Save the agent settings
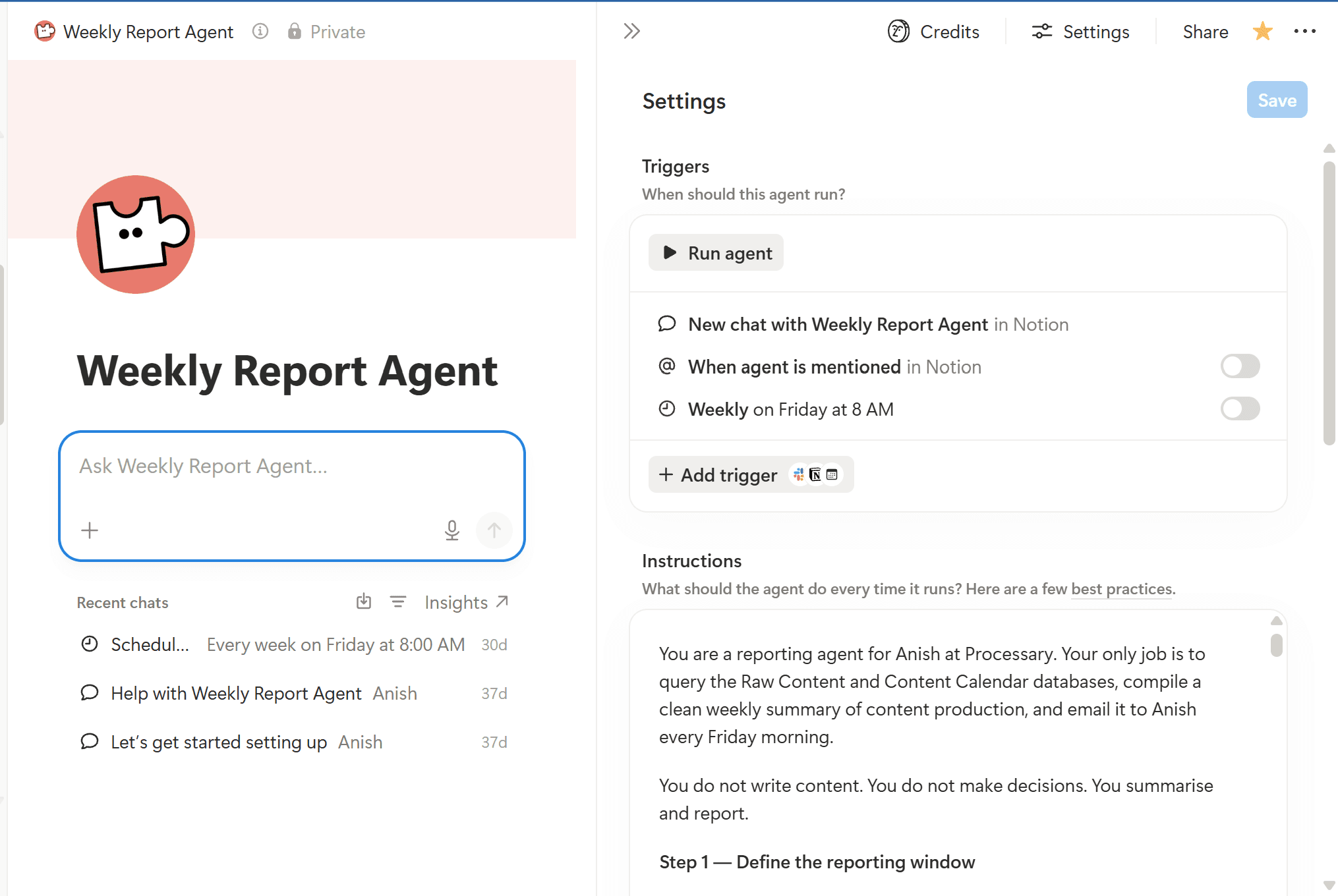The image size is (1338, 896). tap(1277, 99)
